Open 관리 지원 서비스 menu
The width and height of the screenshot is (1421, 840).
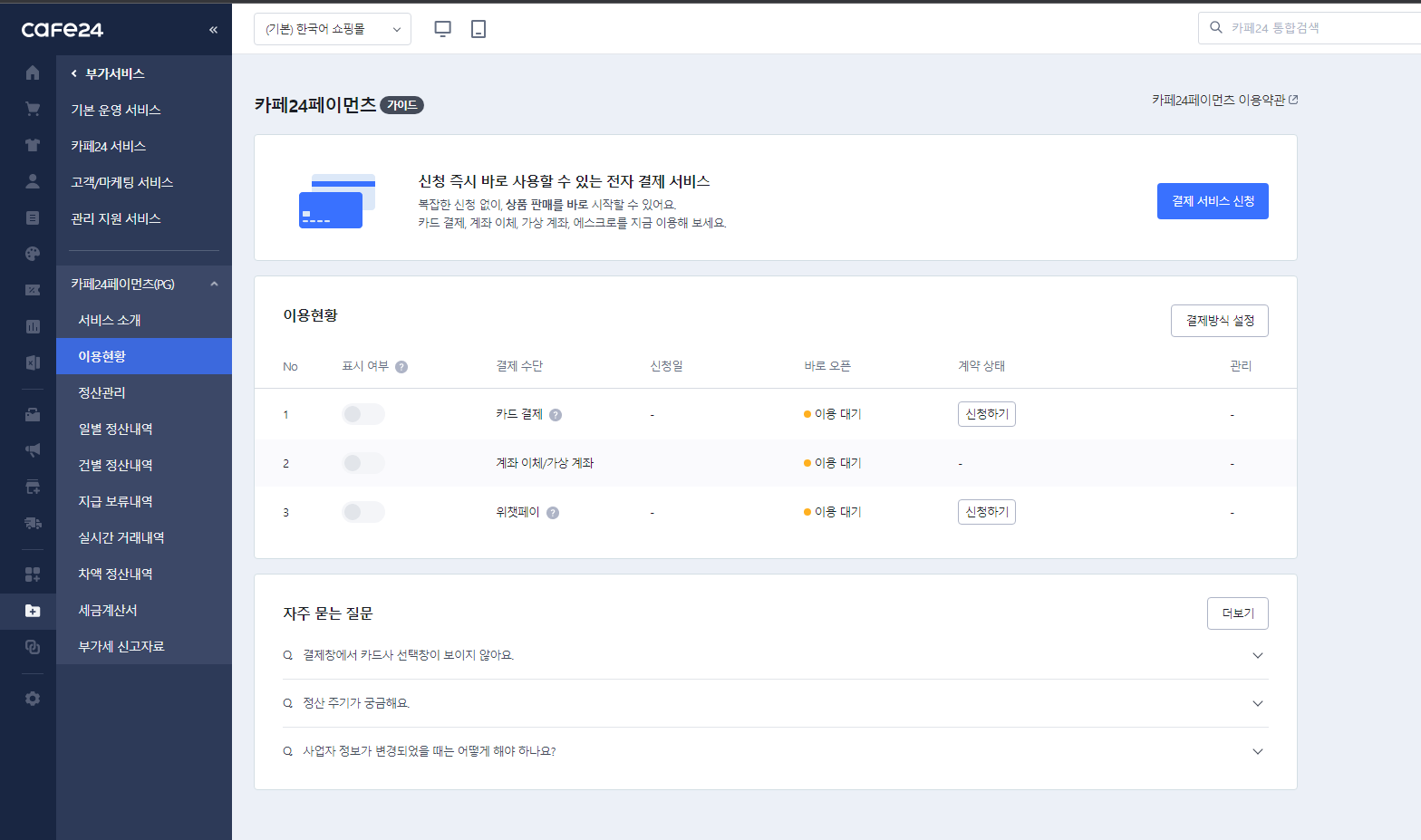click(x=116, y=218)
